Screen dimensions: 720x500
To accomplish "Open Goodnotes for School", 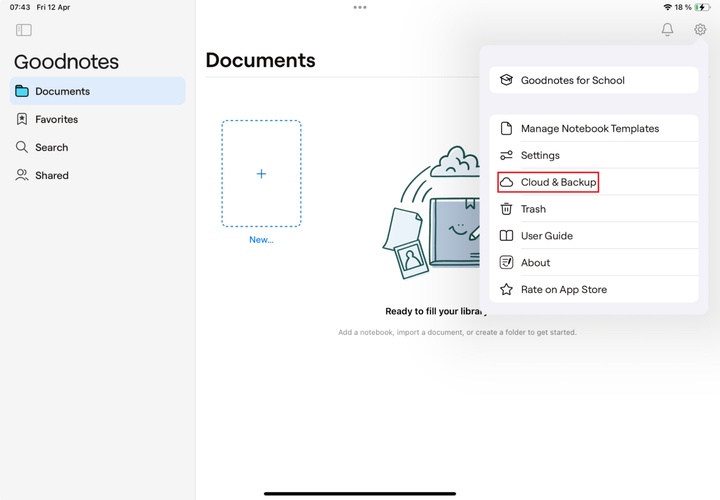I will pyautogui.click(x=594, y=80).
